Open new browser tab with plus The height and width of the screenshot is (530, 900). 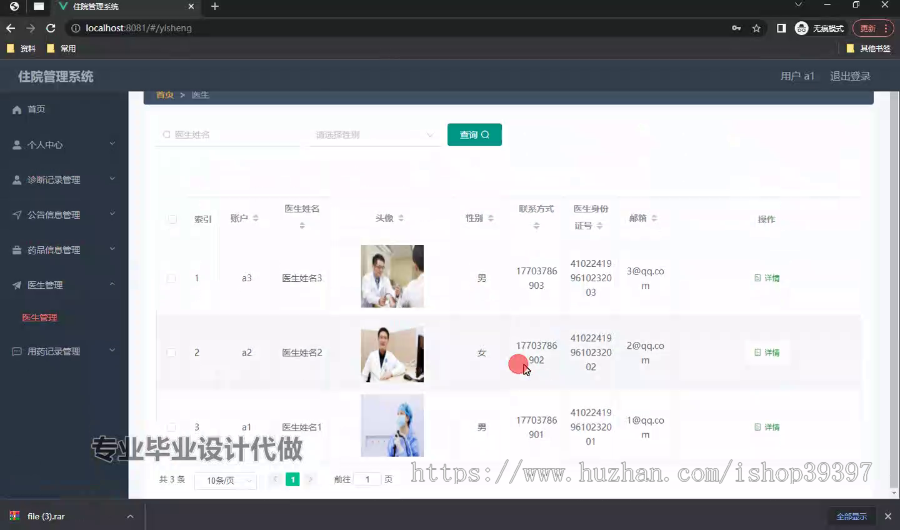pos(215,6)
